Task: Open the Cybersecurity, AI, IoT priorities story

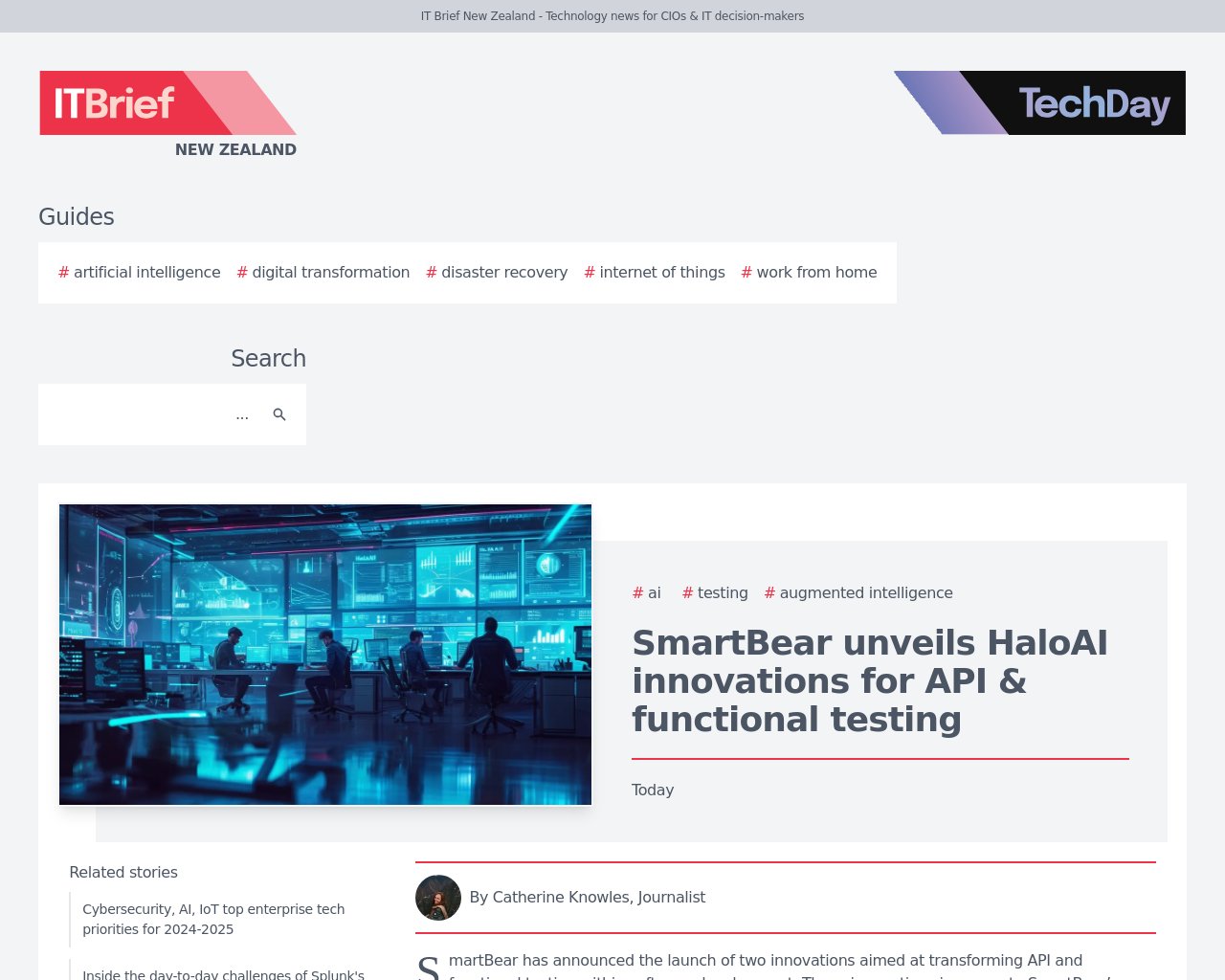Action: pyautogui.click(x=213, y=920)
